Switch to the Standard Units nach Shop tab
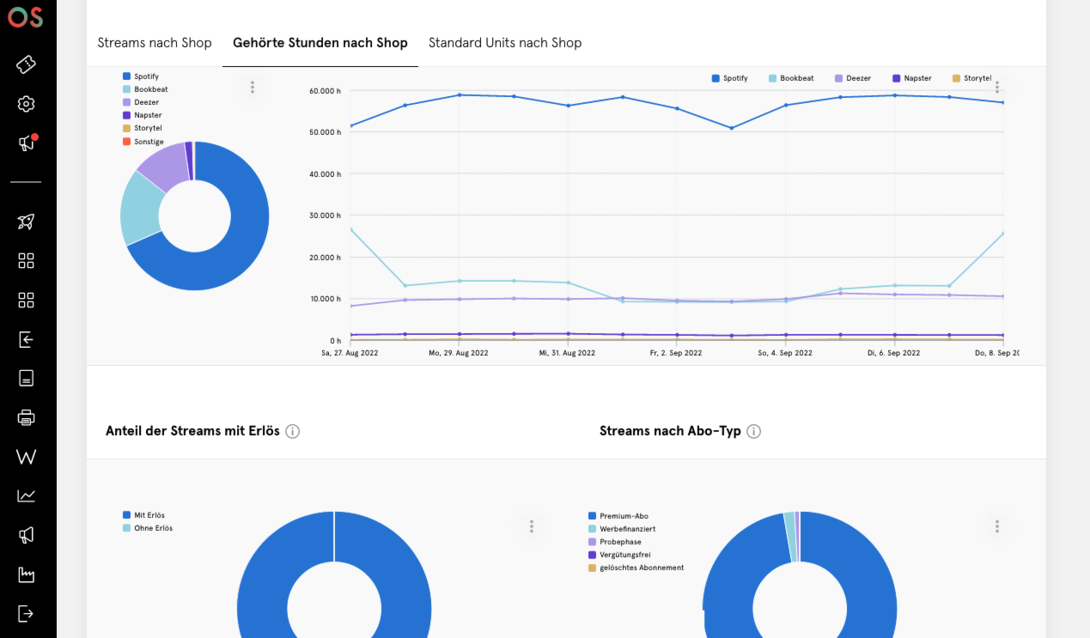This screenshot has width=1090, height=638. click(x=505, y=43)
